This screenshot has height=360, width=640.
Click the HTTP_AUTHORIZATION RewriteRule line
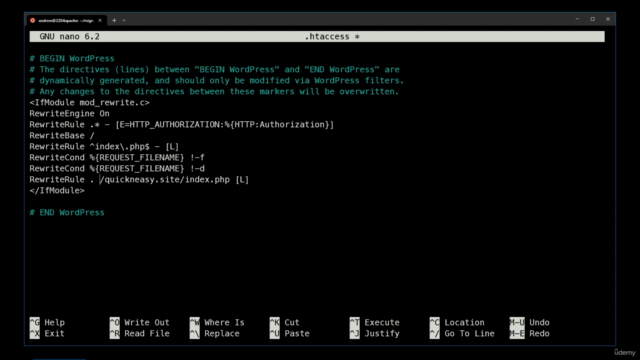pyautogui.click(x=182, y=124)
